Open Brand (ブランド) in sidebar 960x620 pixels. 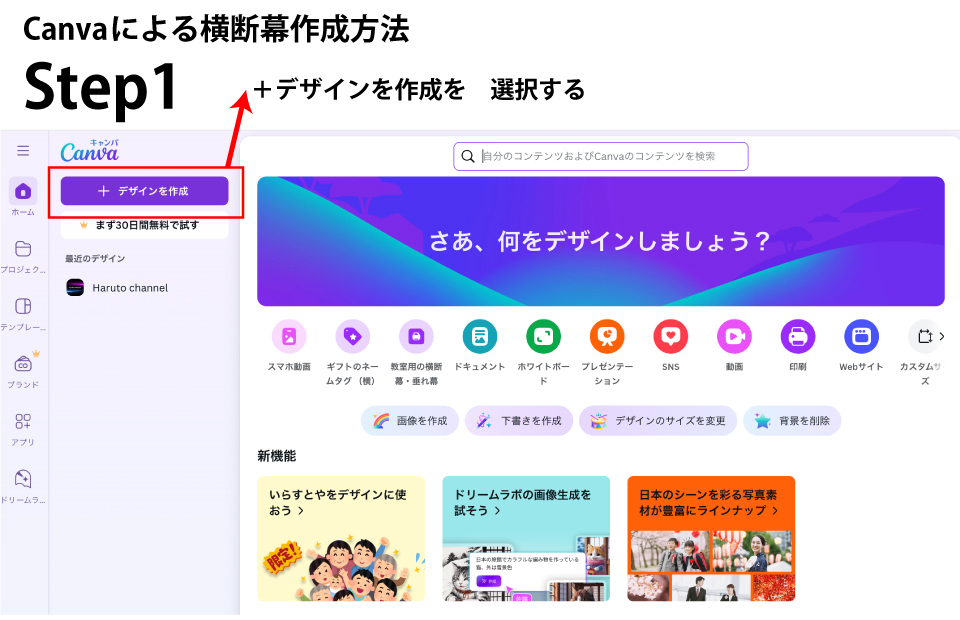[23, 370]
